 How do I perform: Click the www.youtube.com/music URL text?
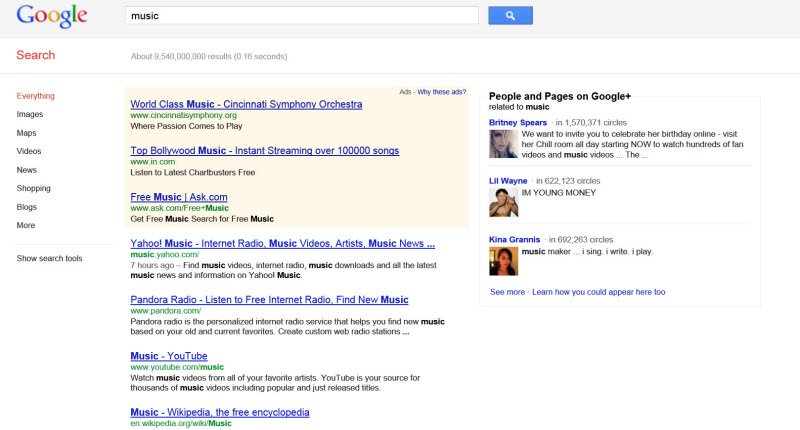pyautogui.click(x=177, y=367)
